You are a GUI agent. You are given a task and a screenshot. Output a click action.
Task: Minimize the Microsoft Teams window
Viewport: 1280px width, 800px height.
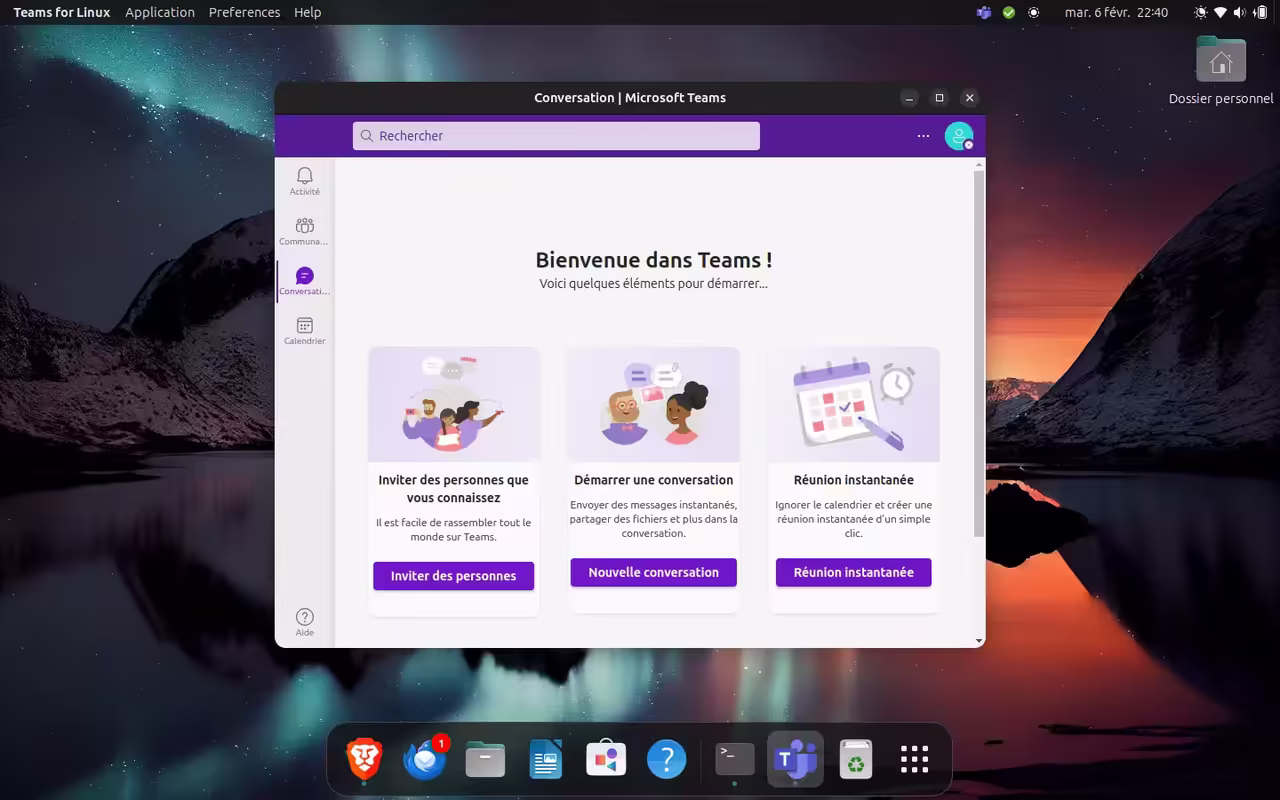pos(909,98)
